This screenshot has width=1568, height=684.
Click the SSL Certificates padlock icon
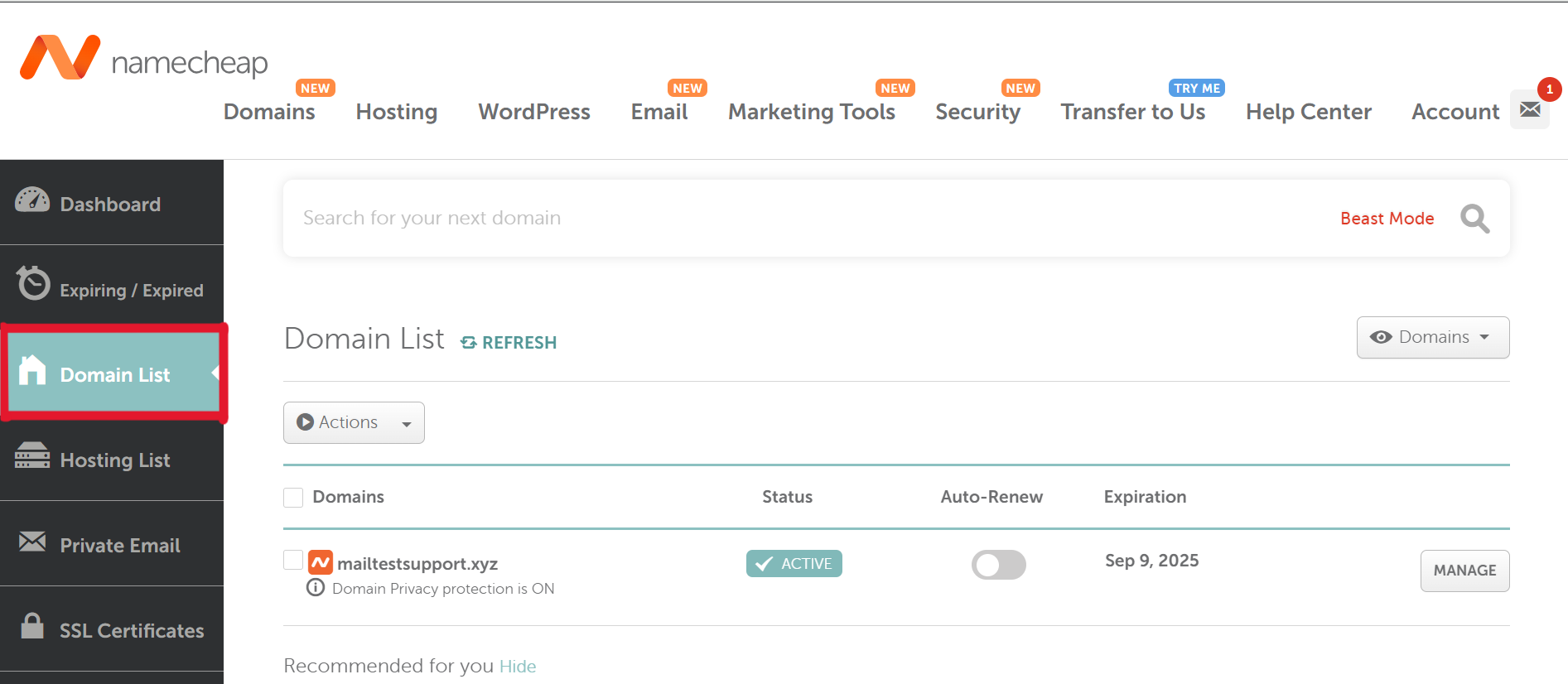point(32,625)
